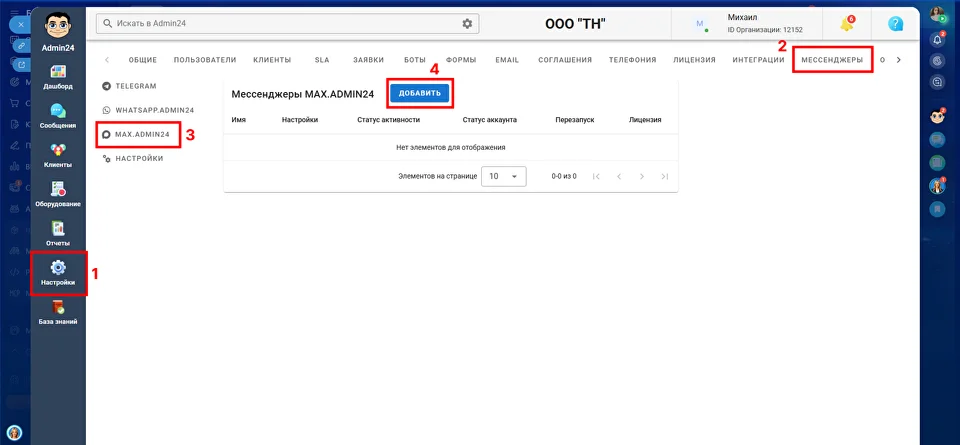Open the ИНТЕГРАЦИИ tab

(x=759, y=60)
